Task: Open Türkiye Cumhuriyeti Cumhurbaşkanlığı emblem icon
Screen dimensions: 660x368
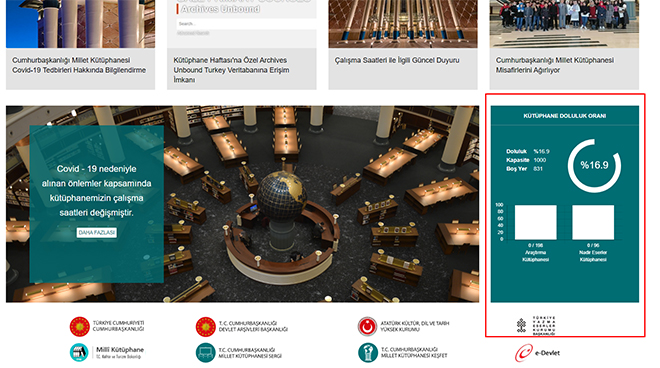Action: [x=80, y=326]
